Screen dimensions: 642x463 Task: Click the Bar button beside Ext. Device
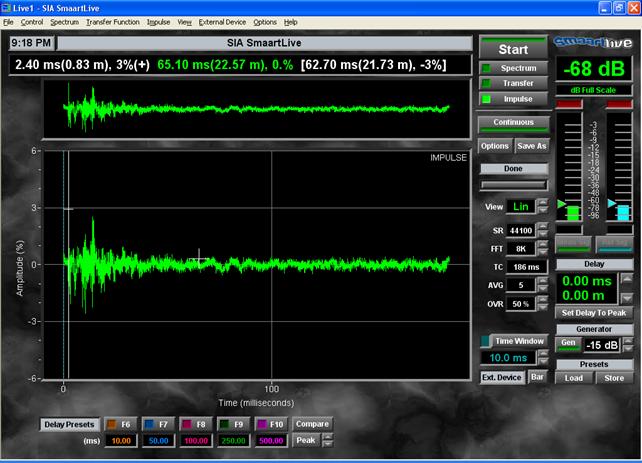click(537, 377)
